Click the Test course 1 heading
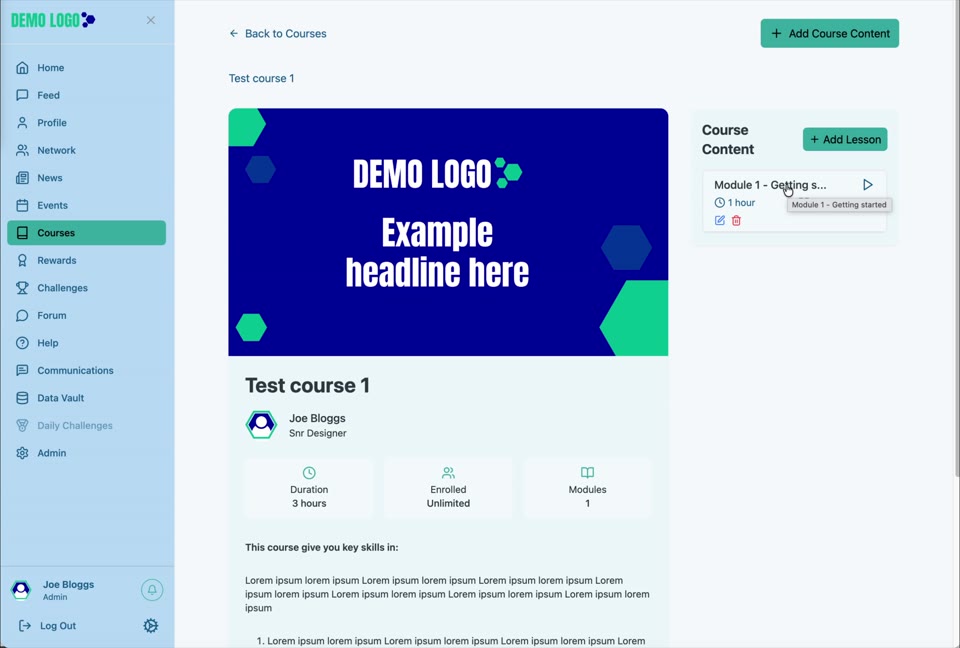The width and height of the screenshot is (960, 648). tap(307, 385)
